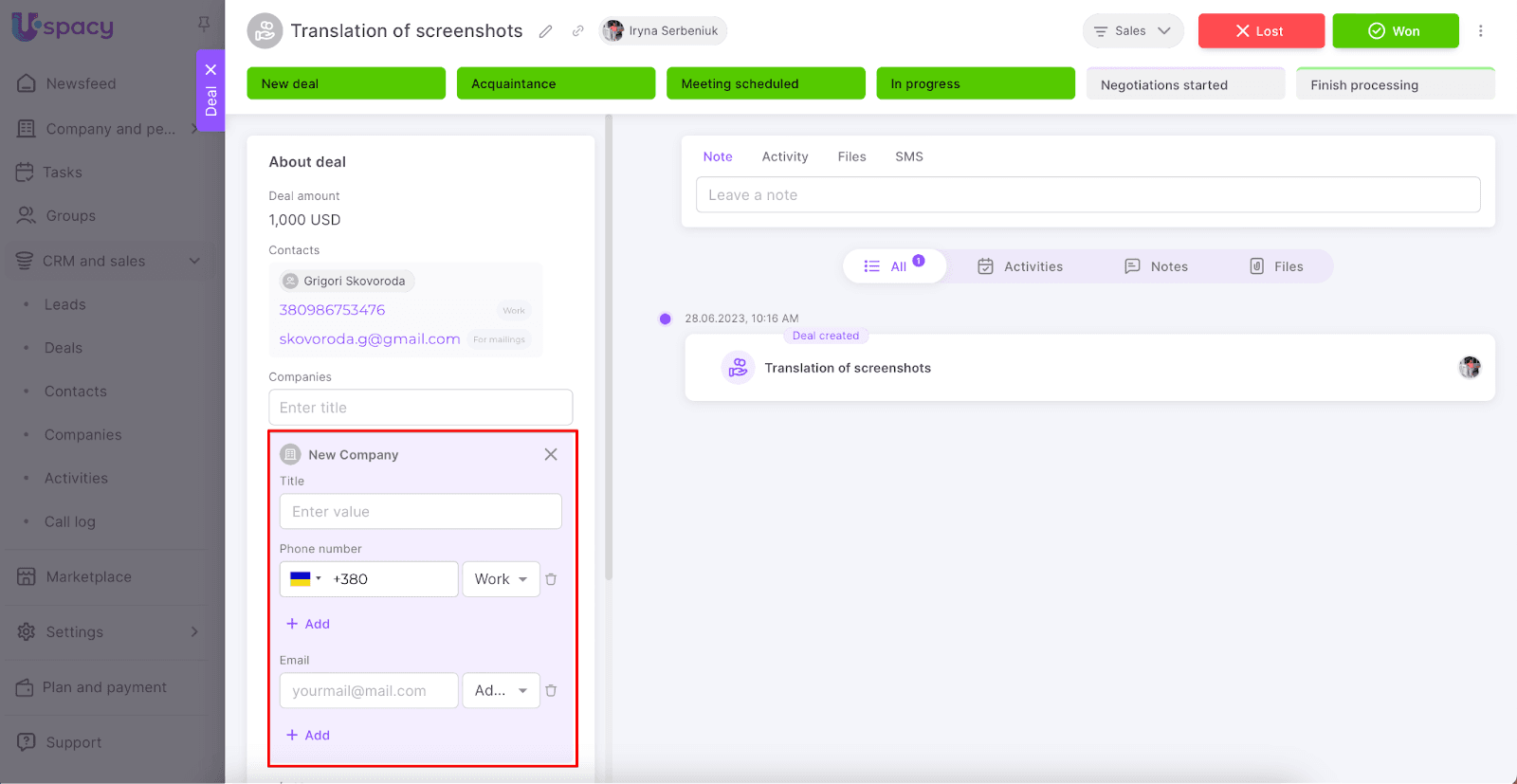Image resolution: width=1517 pixels, height=784 pixels.
Task: Mark the deal as Lost
Action: 1260,31
